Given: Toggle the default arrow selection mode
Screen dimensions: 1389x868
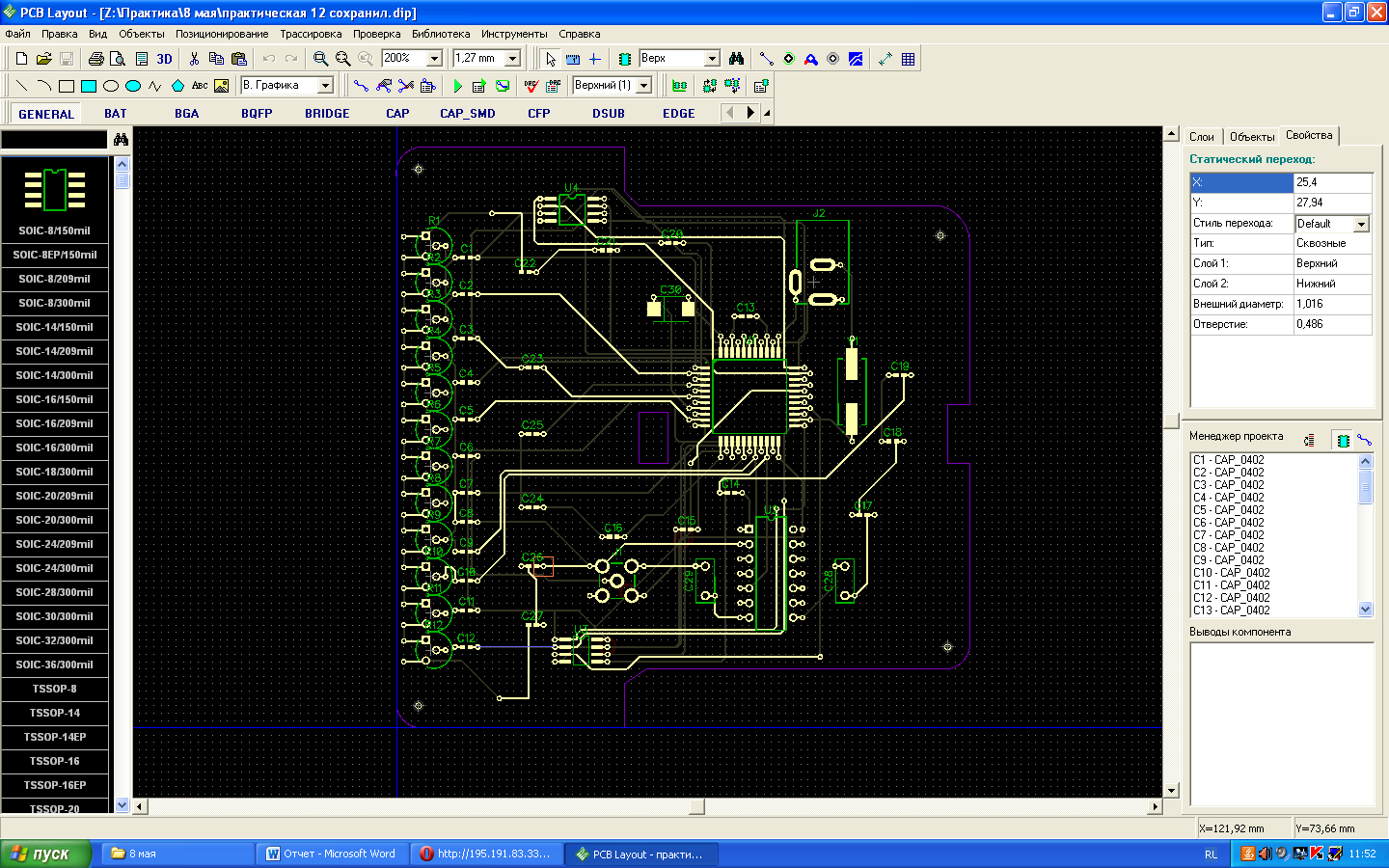Looking at the screenshot, I should point(550,59).
